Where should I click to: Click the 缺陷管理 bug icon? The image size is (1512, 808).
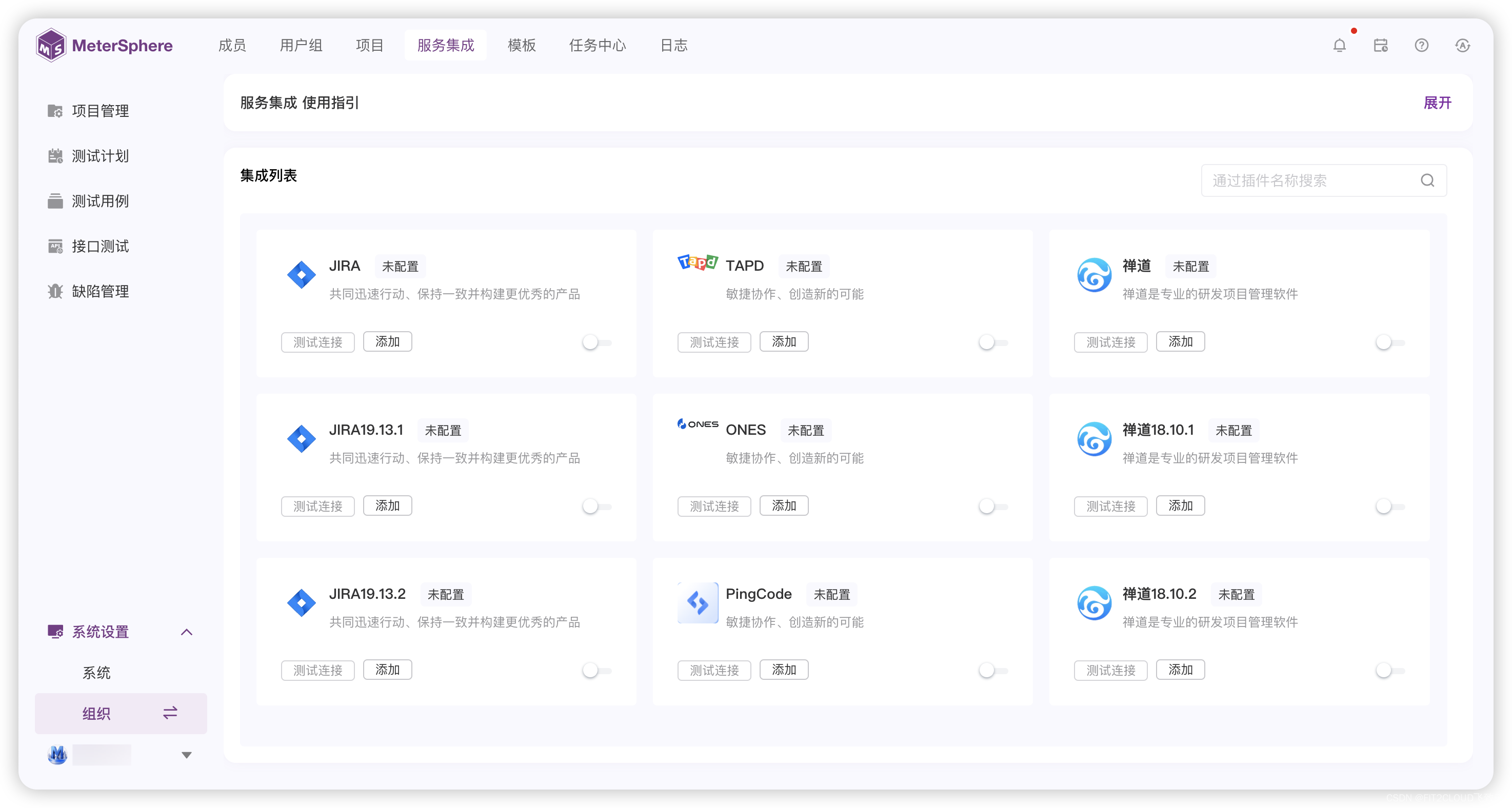pyautogui.click(x=55, y=292)
